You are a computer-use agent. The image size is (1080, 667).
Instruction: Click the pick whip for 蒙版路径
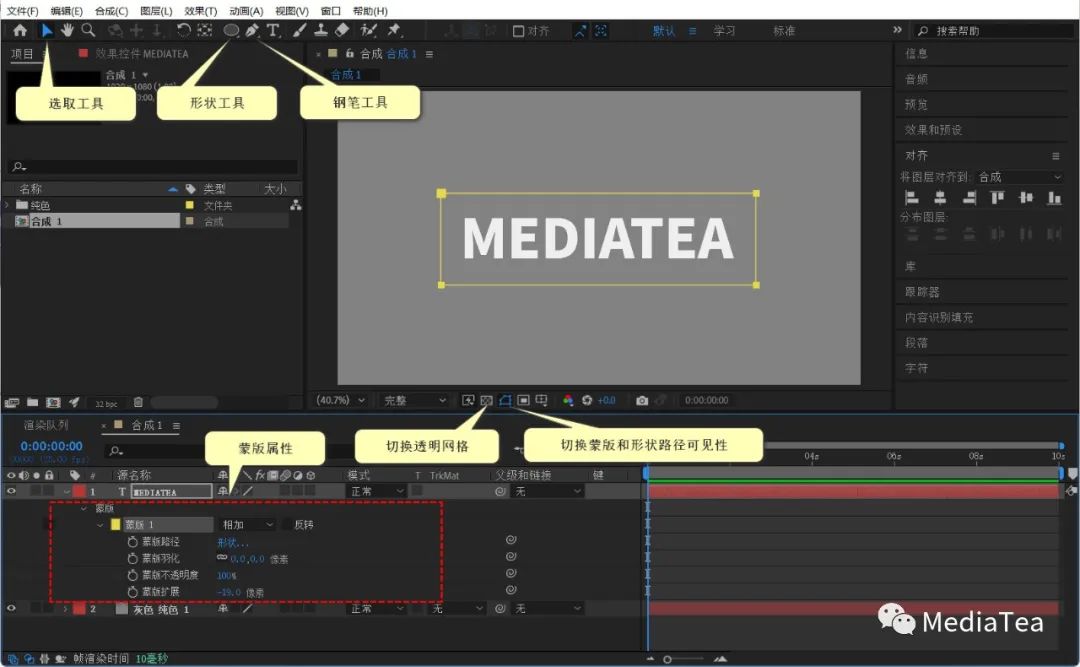click(511, 540)
